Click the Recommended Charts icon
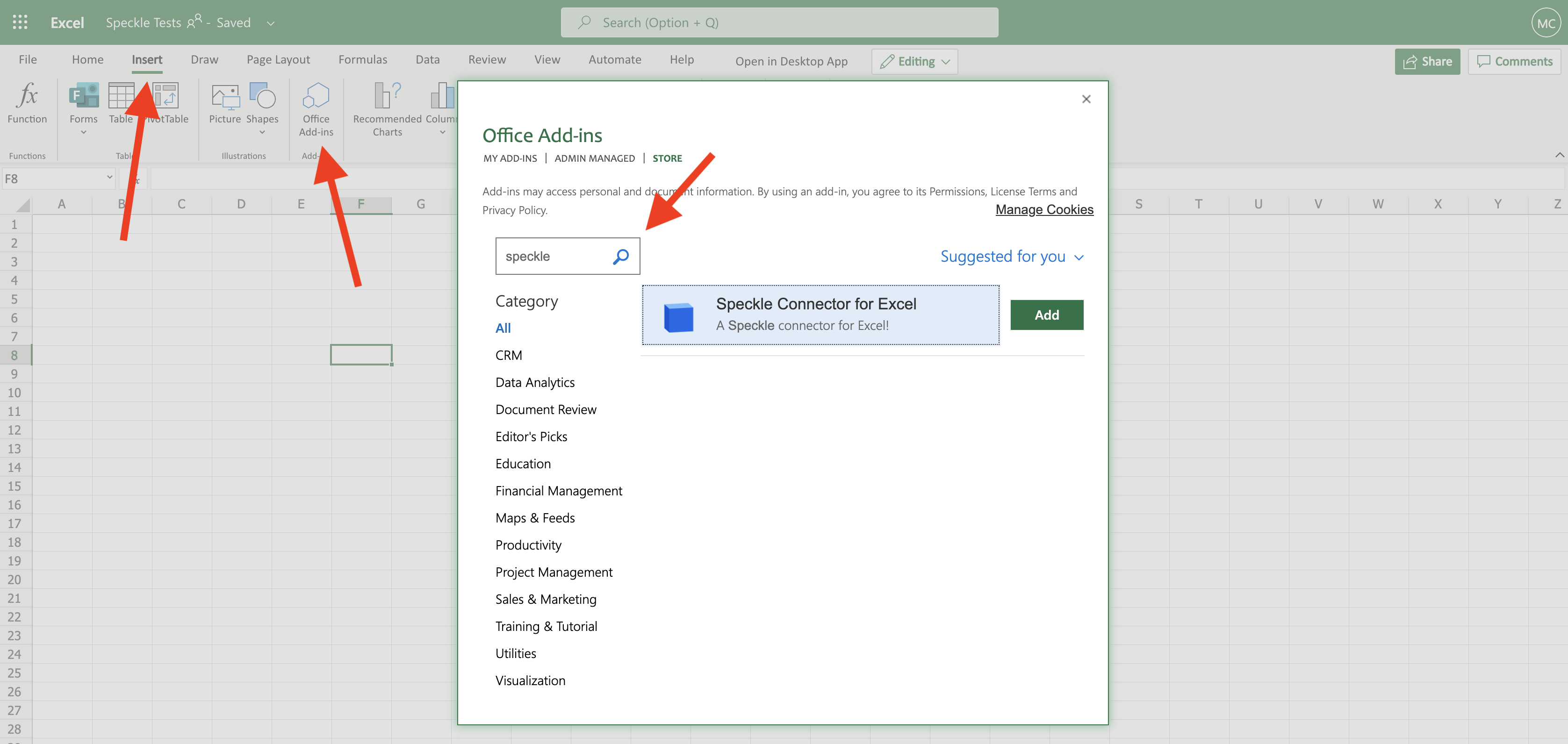The image size is (1568, 744). coord(387,95)
